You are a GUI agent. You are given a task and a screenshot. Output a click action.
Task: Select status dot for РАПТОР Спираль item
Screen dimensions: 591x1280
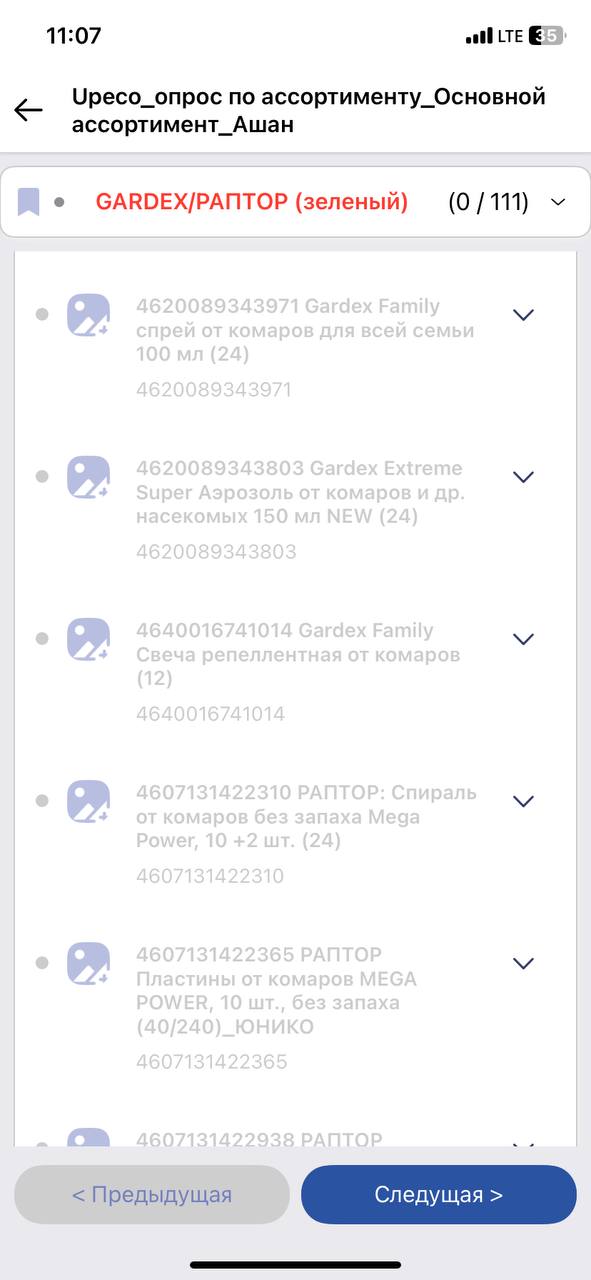[42, 800]
